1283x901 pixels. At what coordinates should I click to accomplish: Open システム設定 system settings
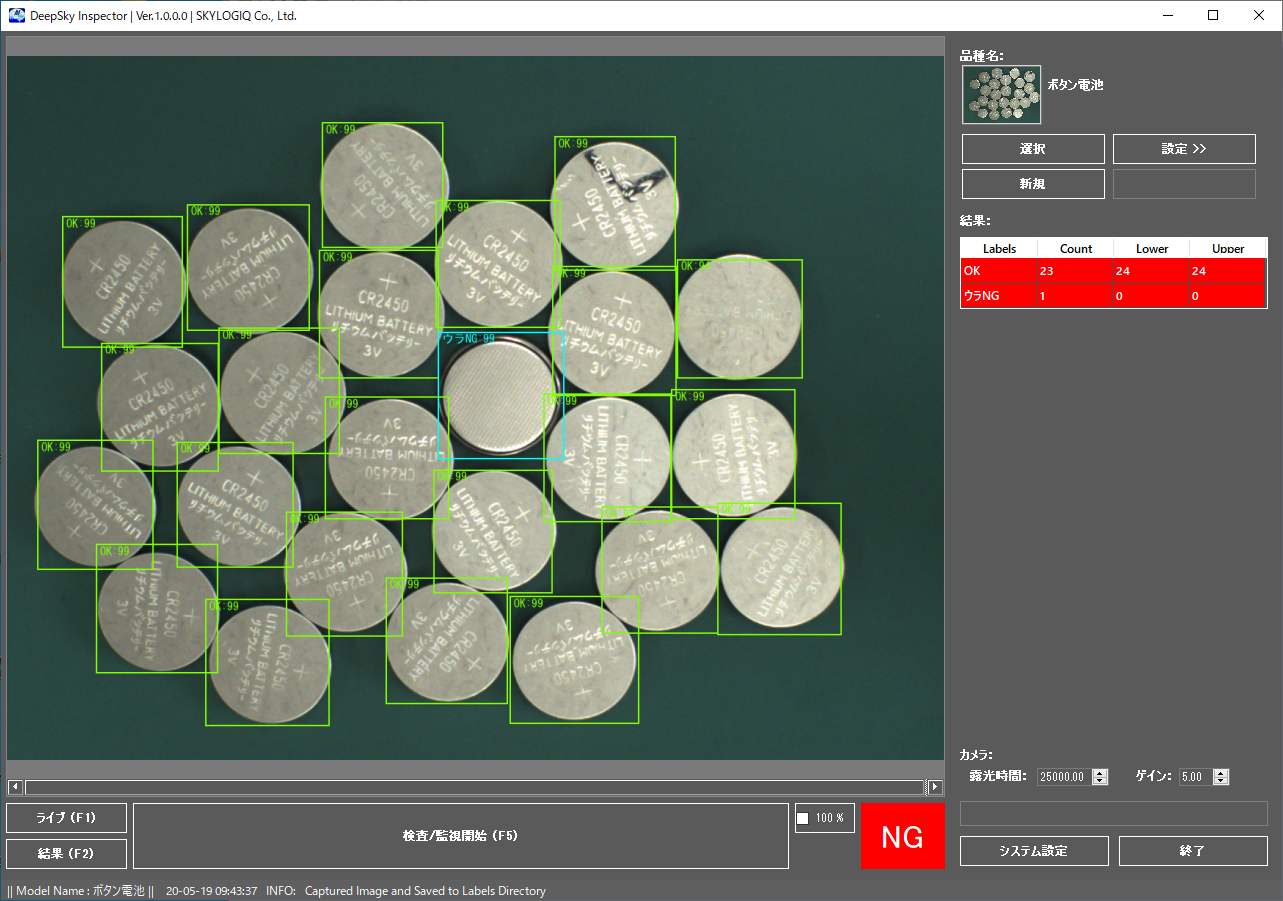pos(1034,851)
